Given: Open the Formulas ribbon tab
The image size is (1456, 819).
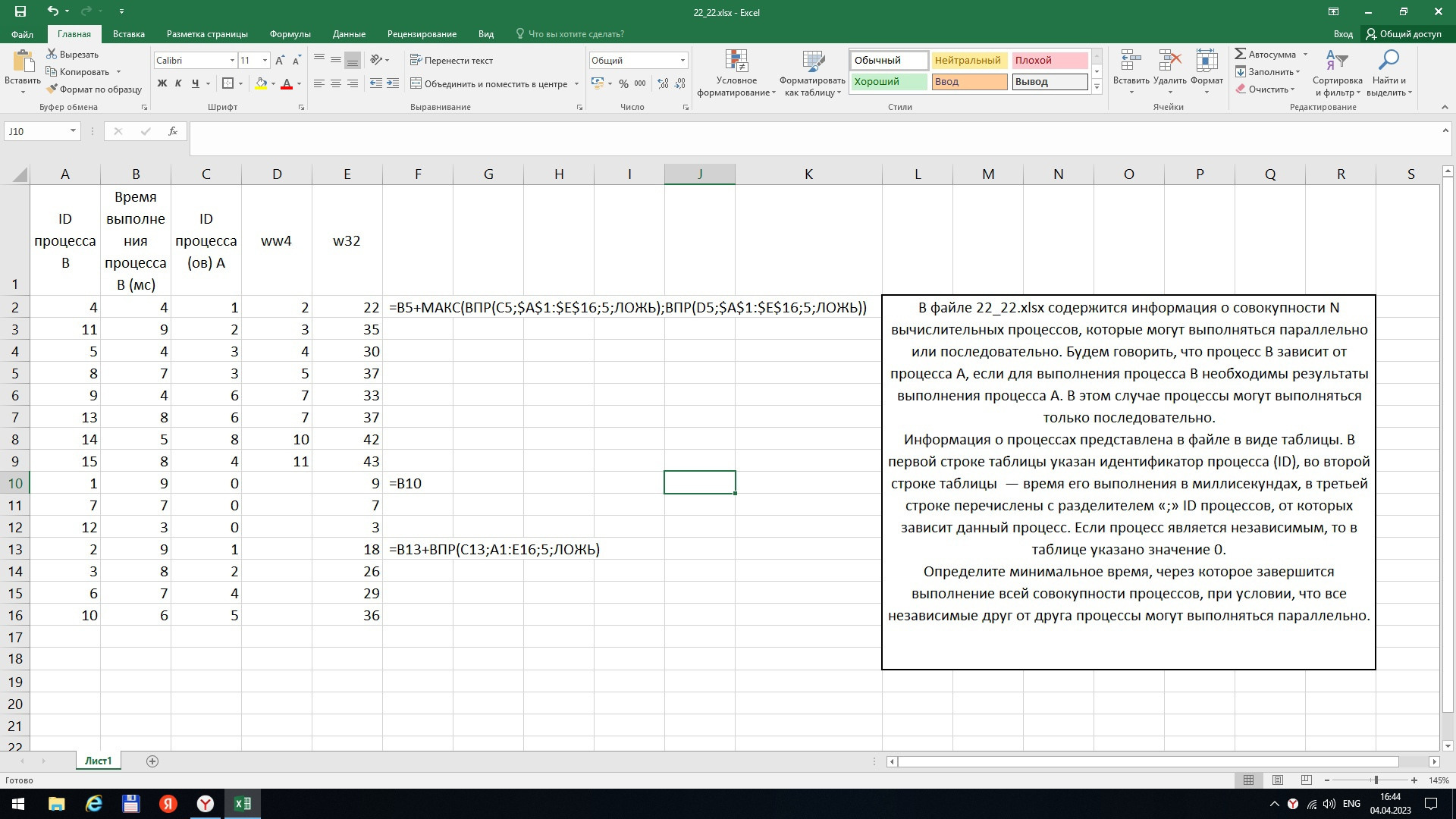Looking at the screenshot, I should 290,34.
